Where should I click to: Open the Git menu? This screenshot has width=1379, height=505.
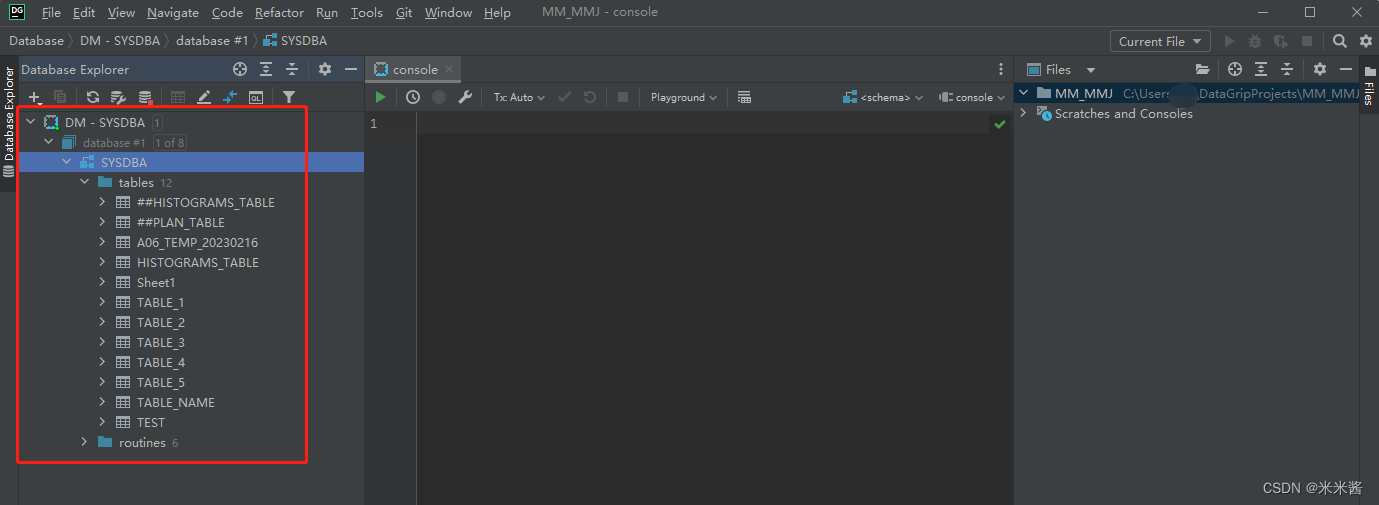(404, 12)
